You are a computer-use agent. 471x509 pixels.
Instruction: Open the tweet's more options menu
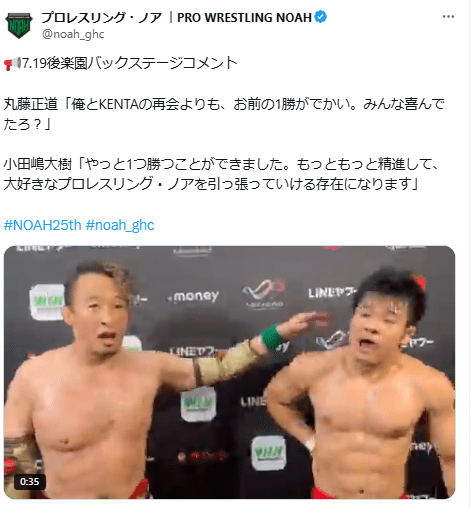tap(448, 17)
